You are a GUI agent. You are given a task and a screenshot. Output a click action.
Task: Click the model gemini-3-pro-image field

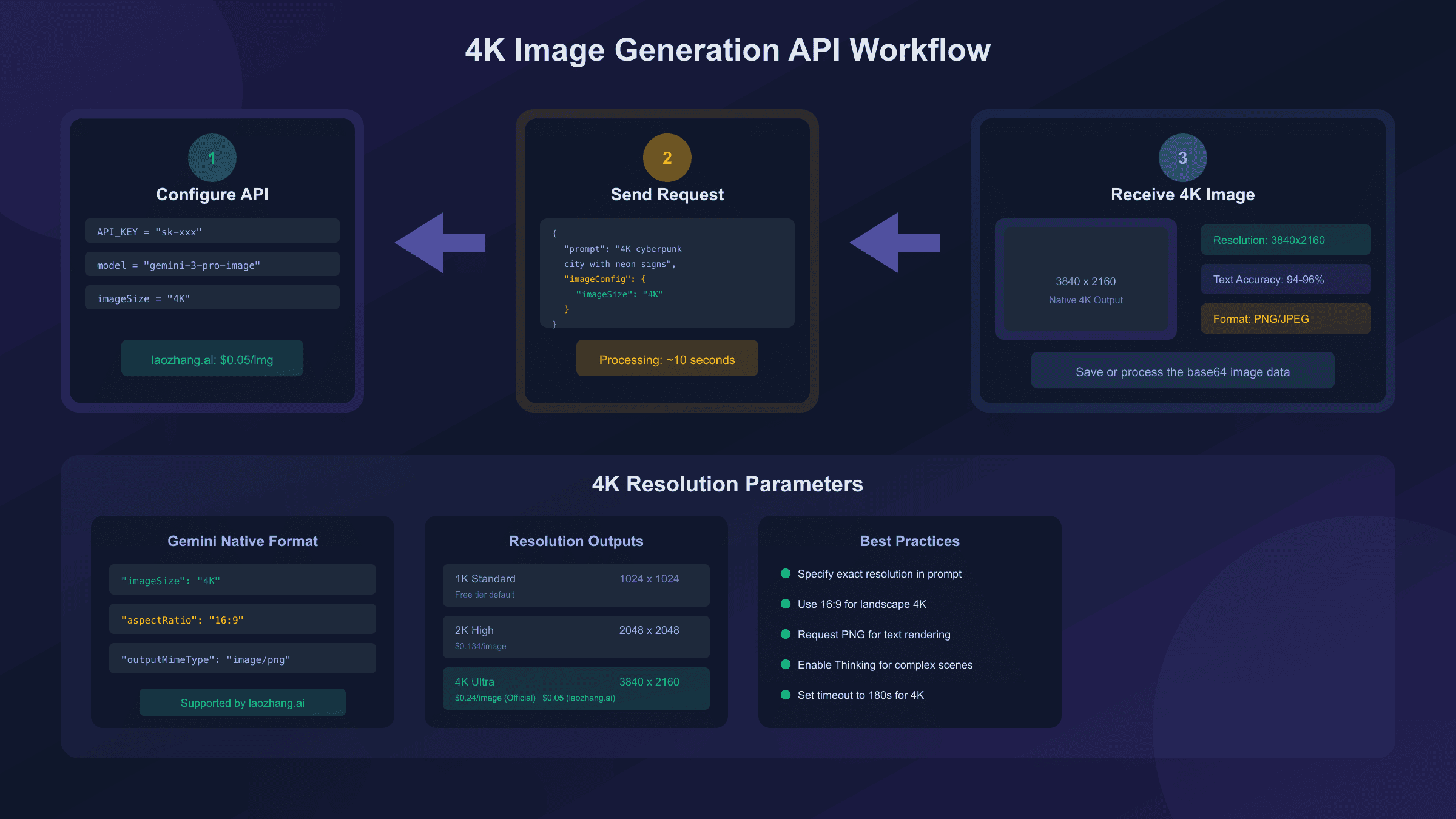click(x=212, y=265)
